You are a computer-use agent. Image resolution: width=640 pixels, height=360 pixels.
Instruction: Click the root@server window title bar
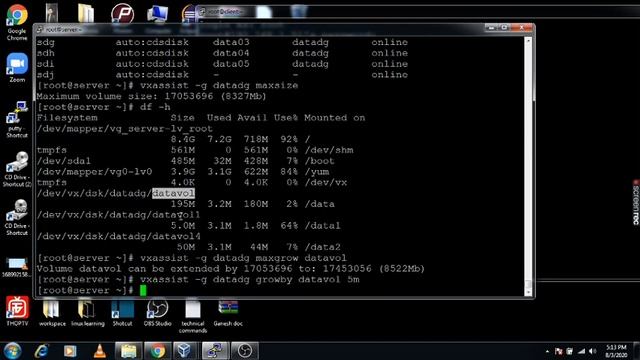point(261,29)
